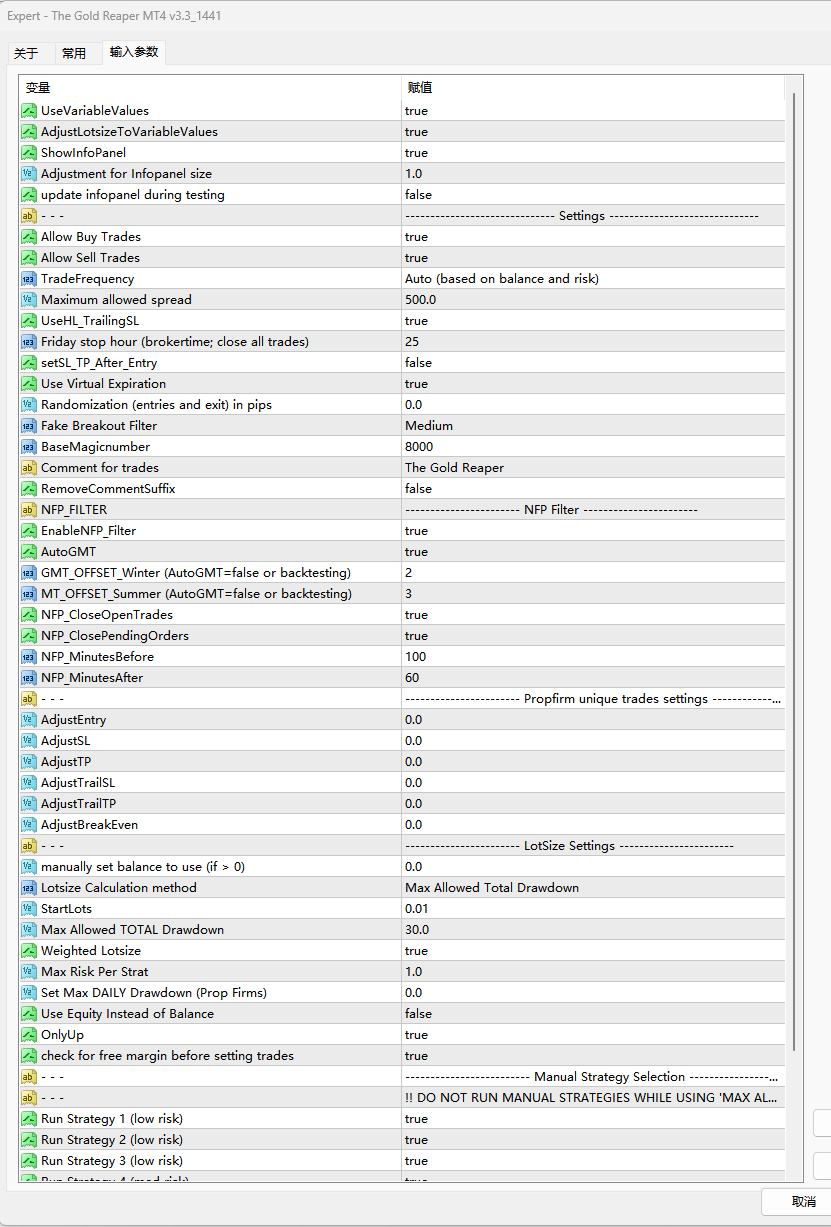This screenshot has width=831, height=1227.
Task: Click the Run Strategy 1 boolean icon
Action: pos(29,1119)
